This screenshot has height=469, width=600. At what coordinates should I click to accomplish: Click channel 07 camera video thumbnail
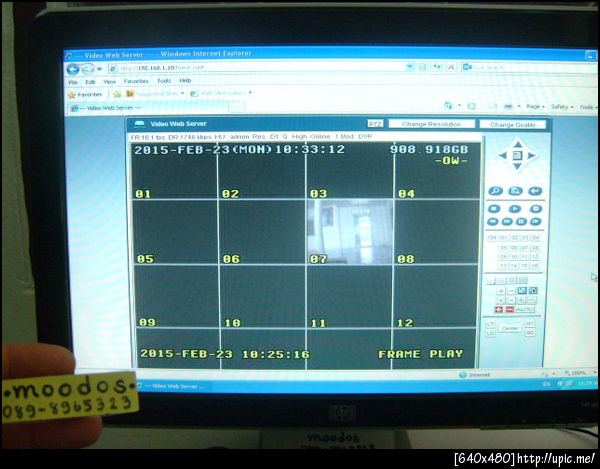350,232
